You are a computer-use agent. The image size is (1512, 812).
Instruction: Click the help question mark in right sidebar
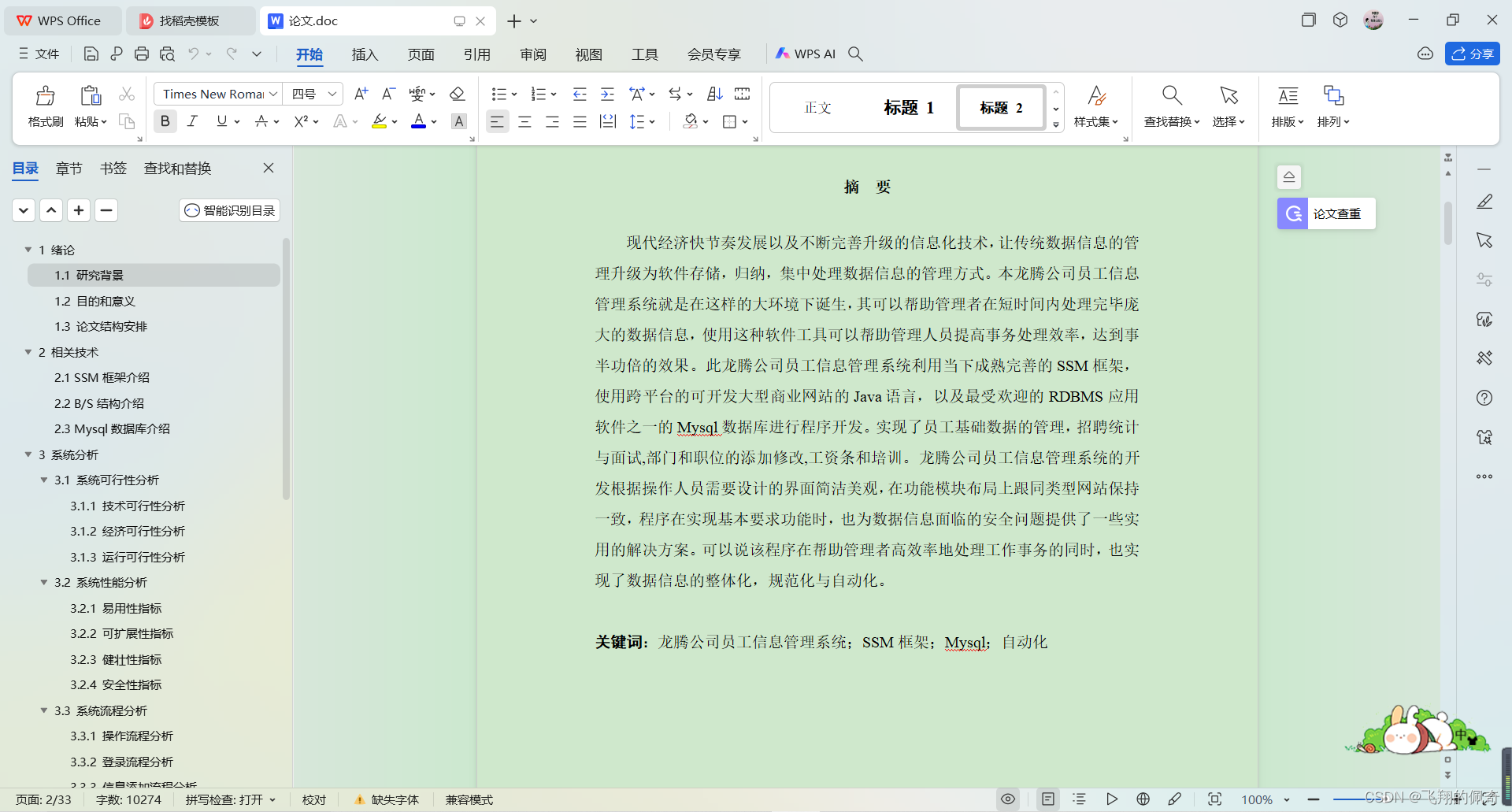pyautogui.click(x=1484, y=398)
